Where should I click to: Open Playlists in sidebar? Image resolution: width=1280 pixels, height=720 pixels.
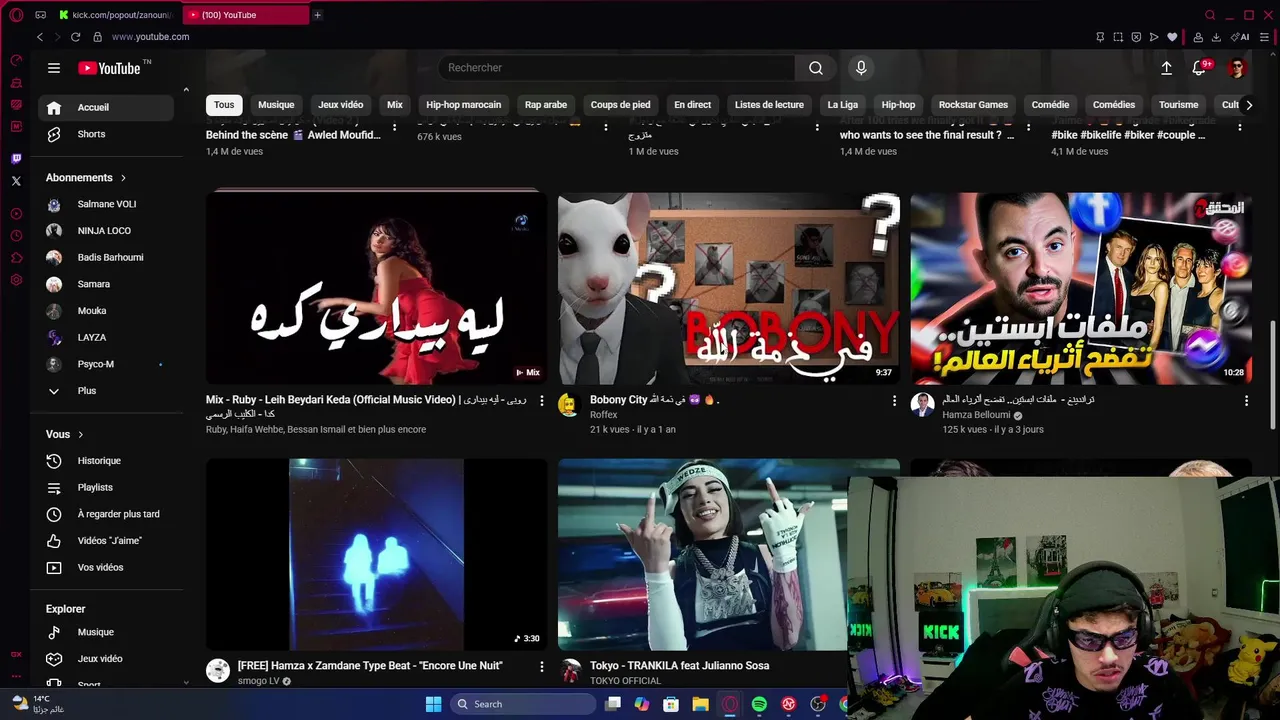click(x=106, y=488)
